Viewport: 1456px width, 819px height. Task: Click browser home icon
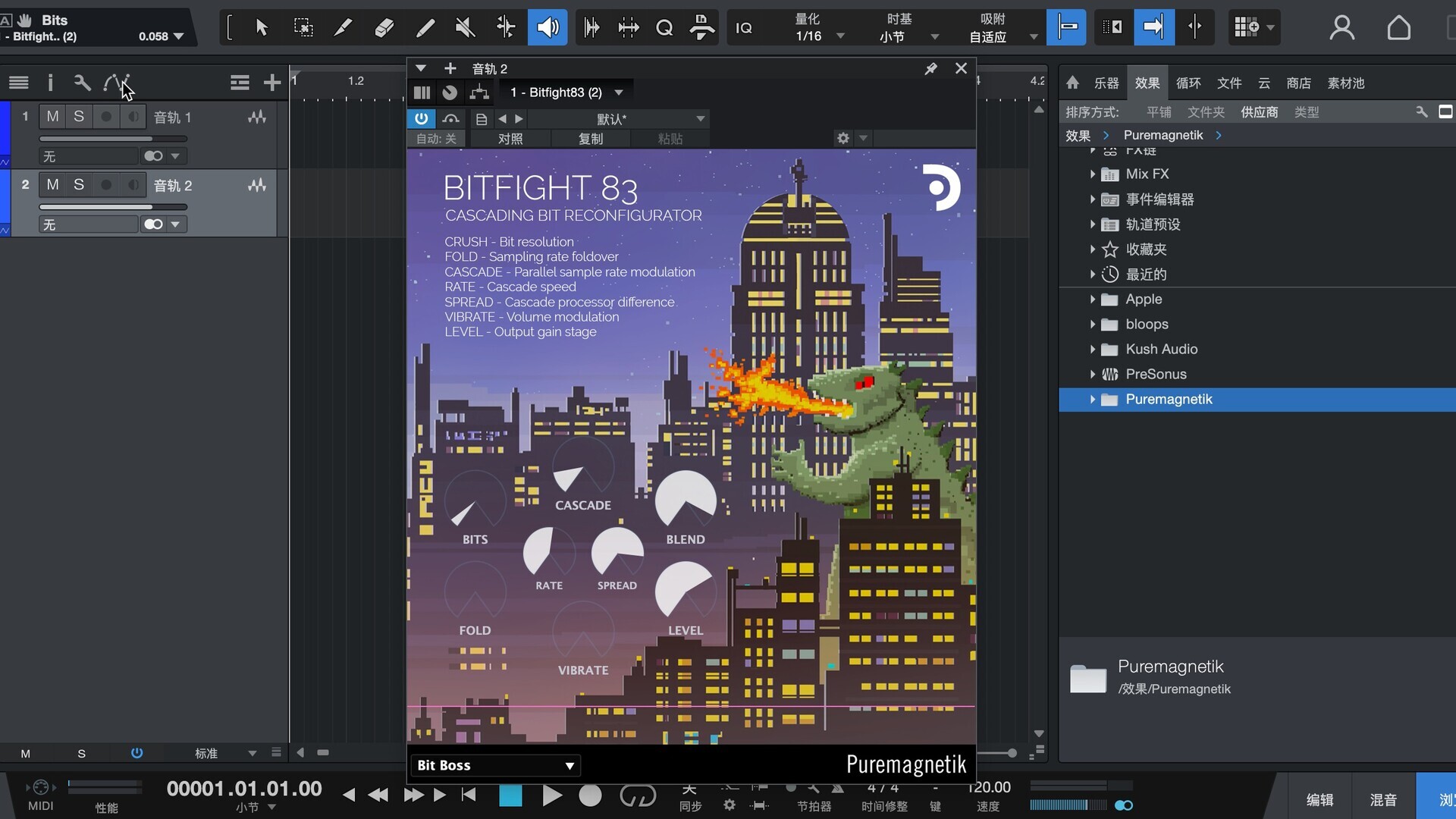1072,83
